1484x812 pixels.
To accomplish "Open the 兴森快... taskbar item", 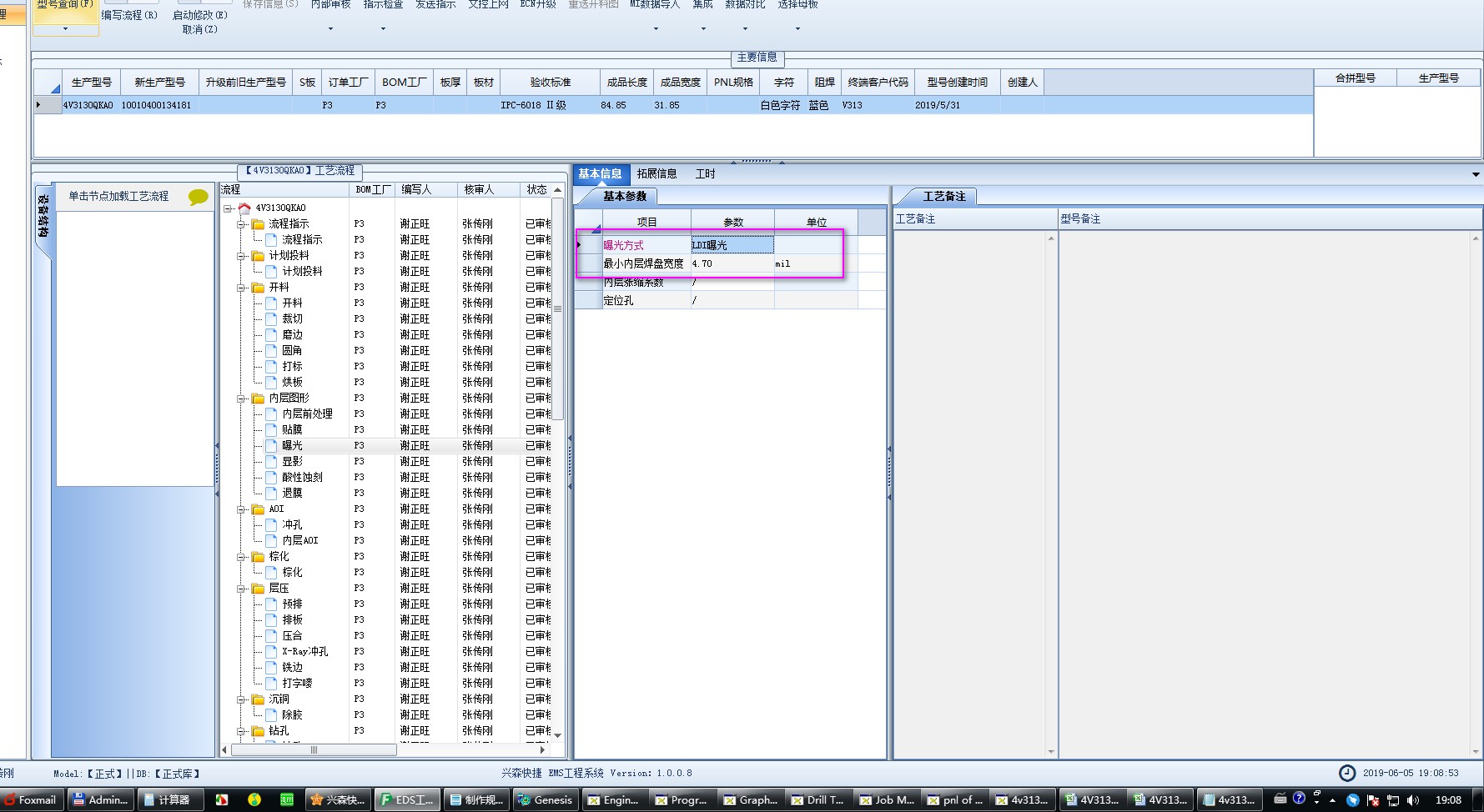I will tap(338, 799).
